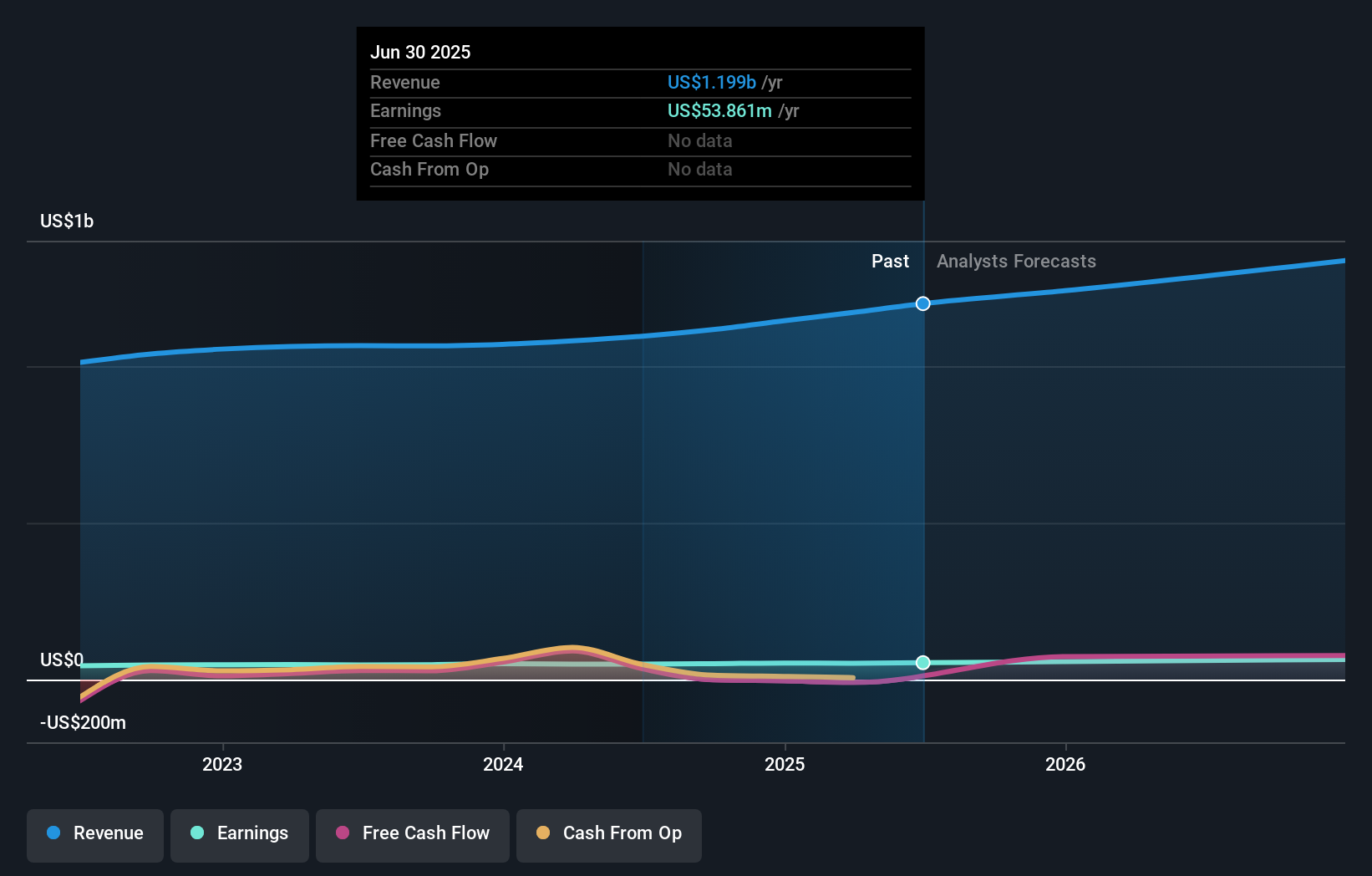Click the Free Cash Flow No data value
1372x876 pixels.
coord(700,141)
